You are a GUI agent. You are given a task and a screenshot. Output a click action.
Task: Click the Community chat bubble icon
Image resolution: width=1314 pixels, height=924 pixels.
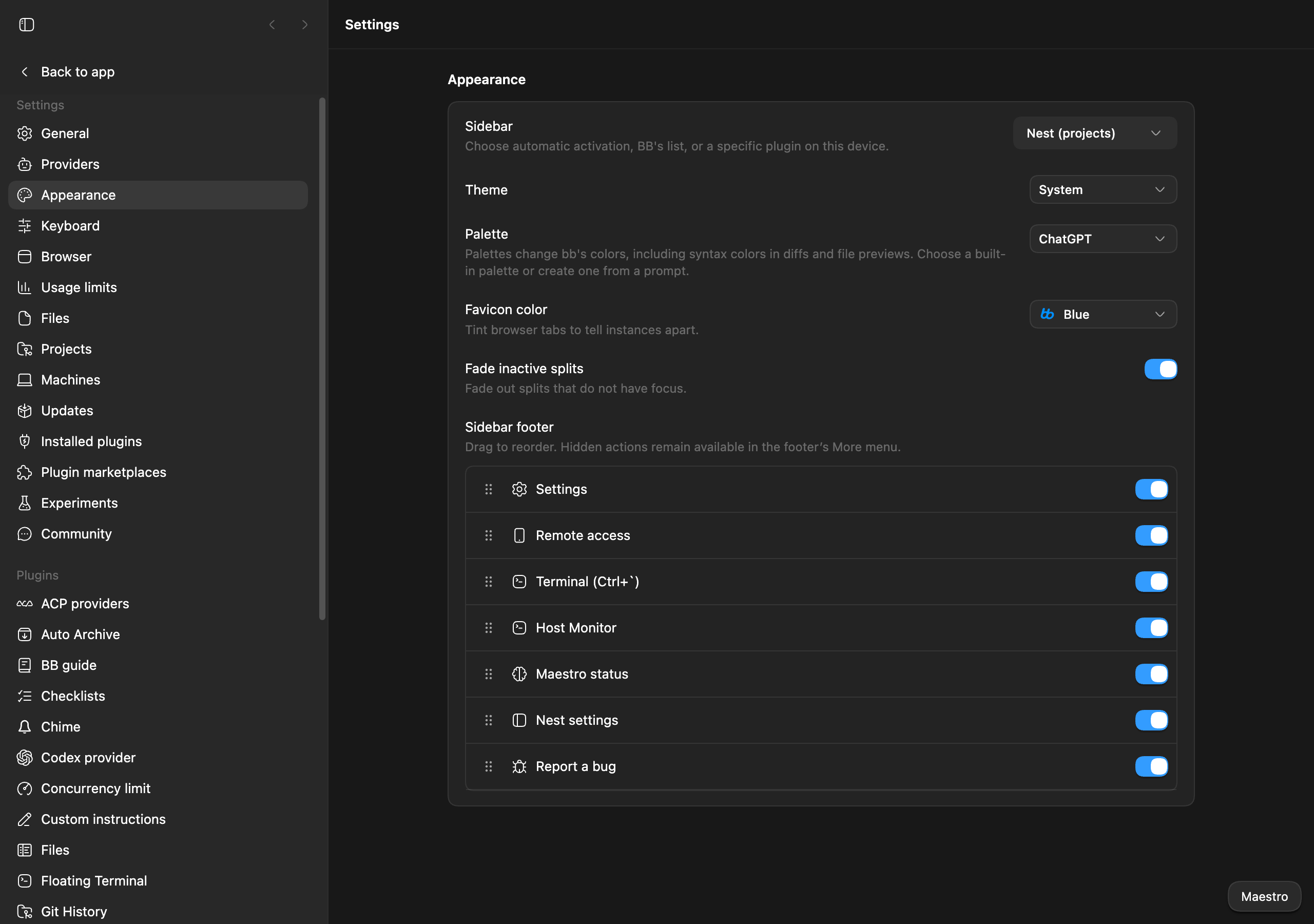[x=25, y=533]
